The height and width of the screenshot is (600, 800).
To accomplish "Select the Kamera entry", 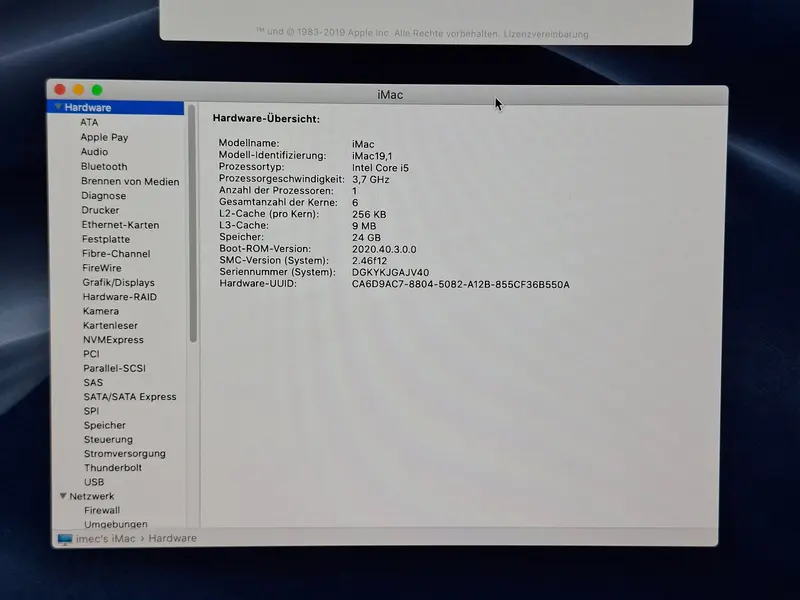I will coord(101,311).
